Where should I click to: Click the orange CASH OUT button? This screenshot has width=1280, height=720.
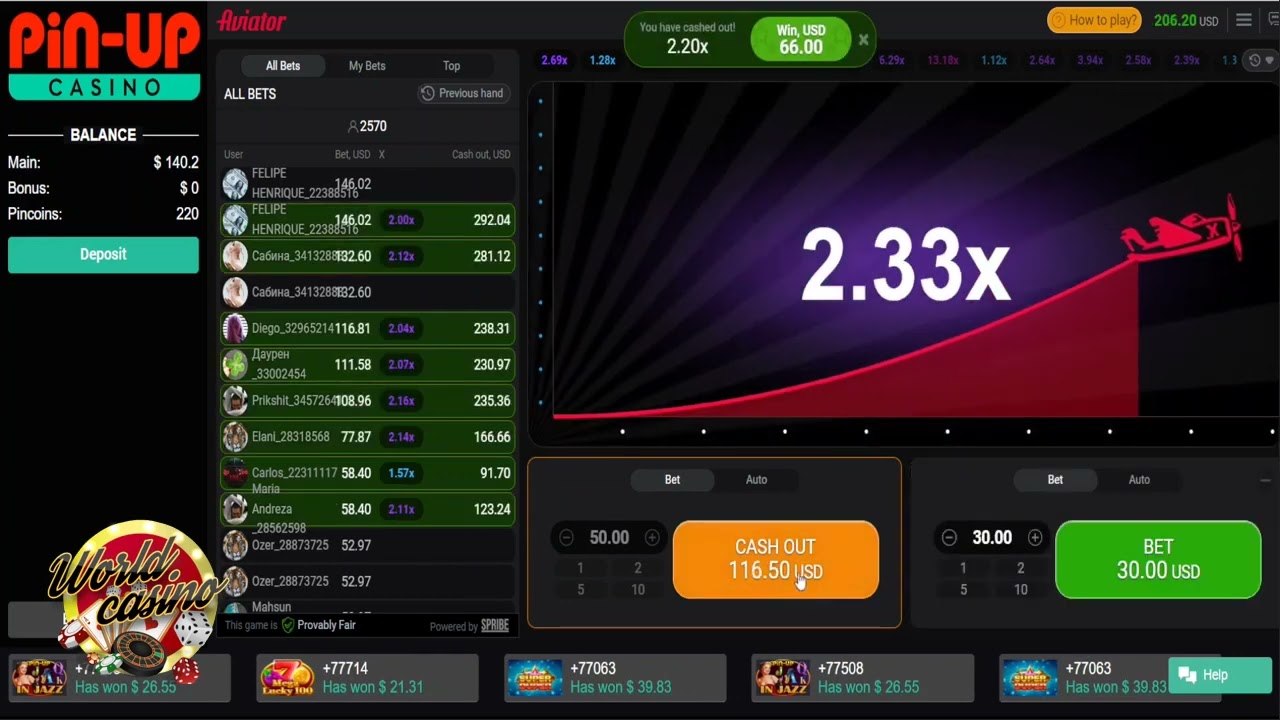pos(776,560)
